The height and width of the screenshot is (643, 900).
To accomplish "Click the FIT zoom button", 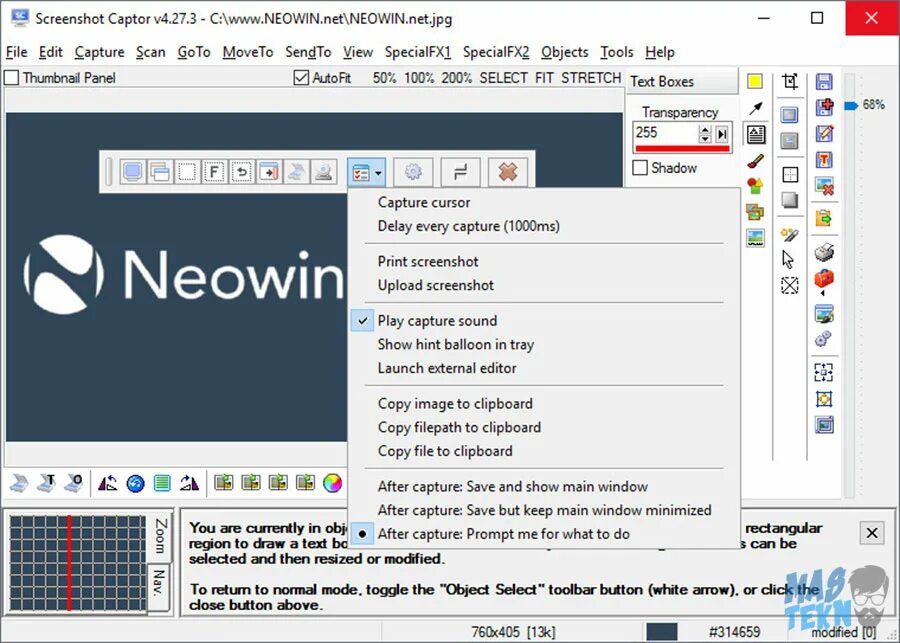I will coord(544,78).
